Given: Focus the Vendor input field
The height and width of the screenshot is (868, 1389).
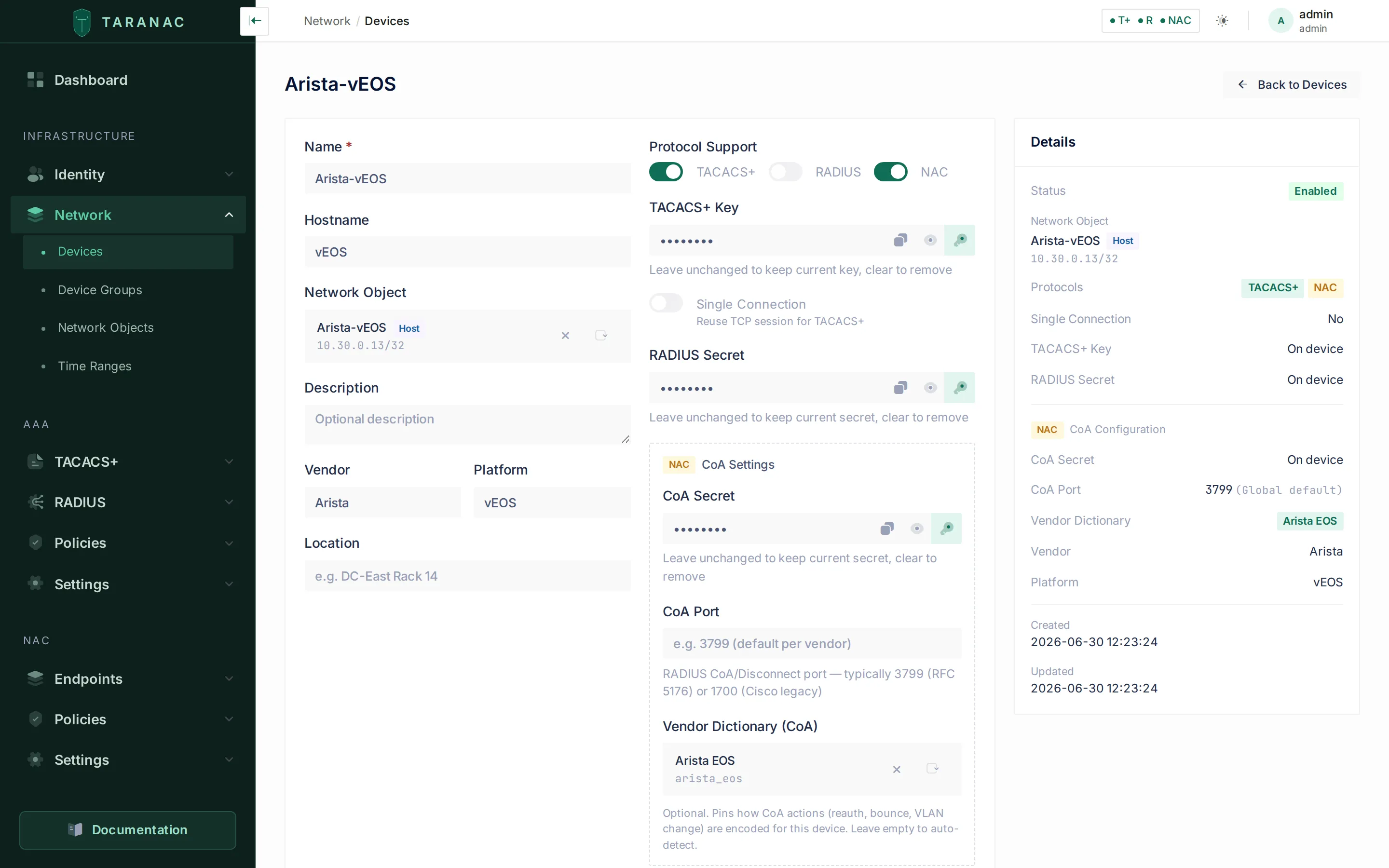Looking at the screenshot, I should click(383, 502).
